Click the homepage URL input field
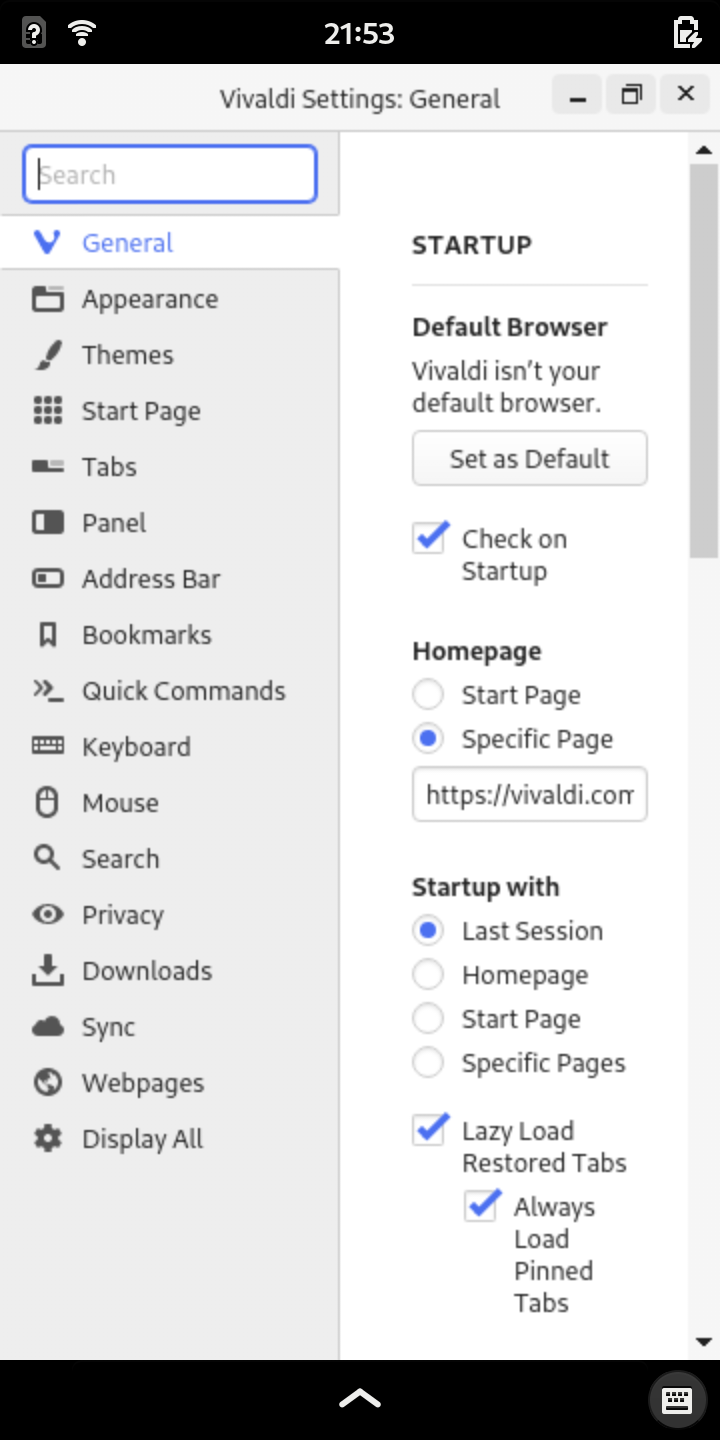Screen dimensions: 720x1440 (x=530, y=795)
